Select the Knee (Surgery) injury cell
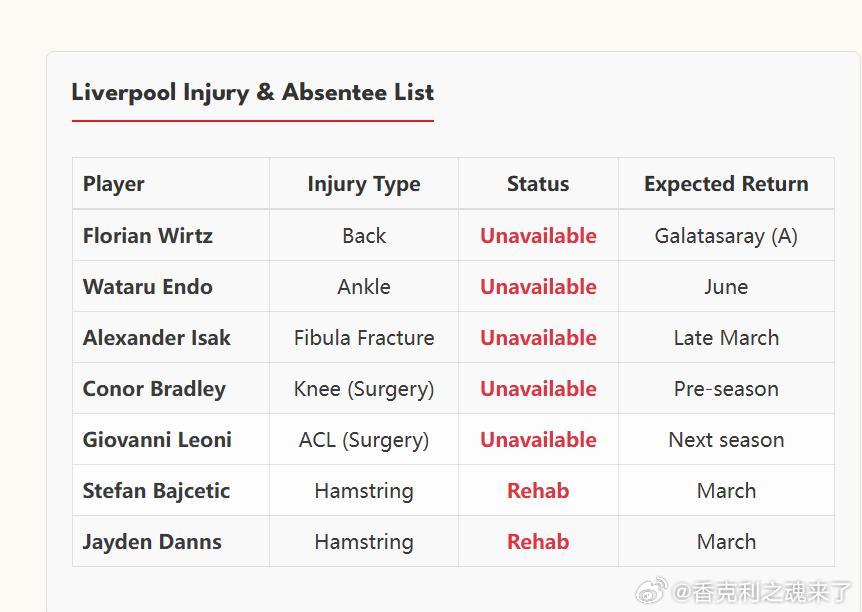Image resolution: width=862 pixels, height=612 pixels. [364, 389]
